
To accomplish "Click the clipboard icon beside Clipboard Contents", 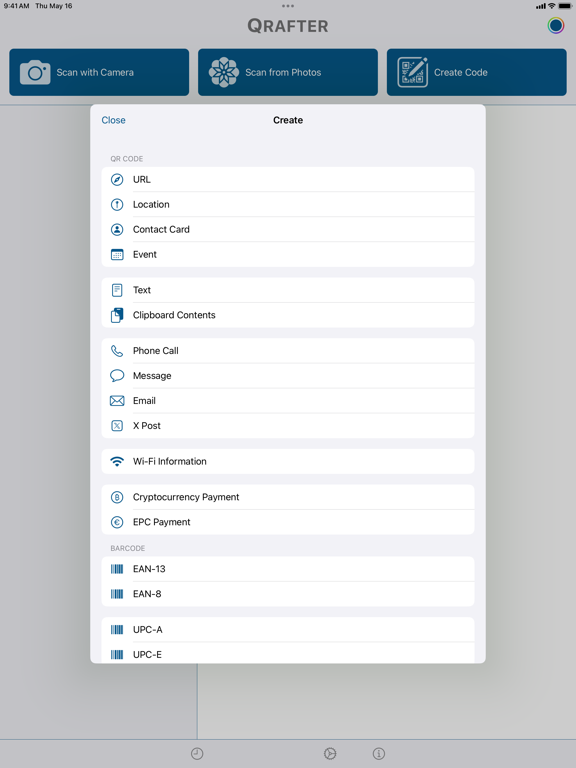I will pos(117,315).
